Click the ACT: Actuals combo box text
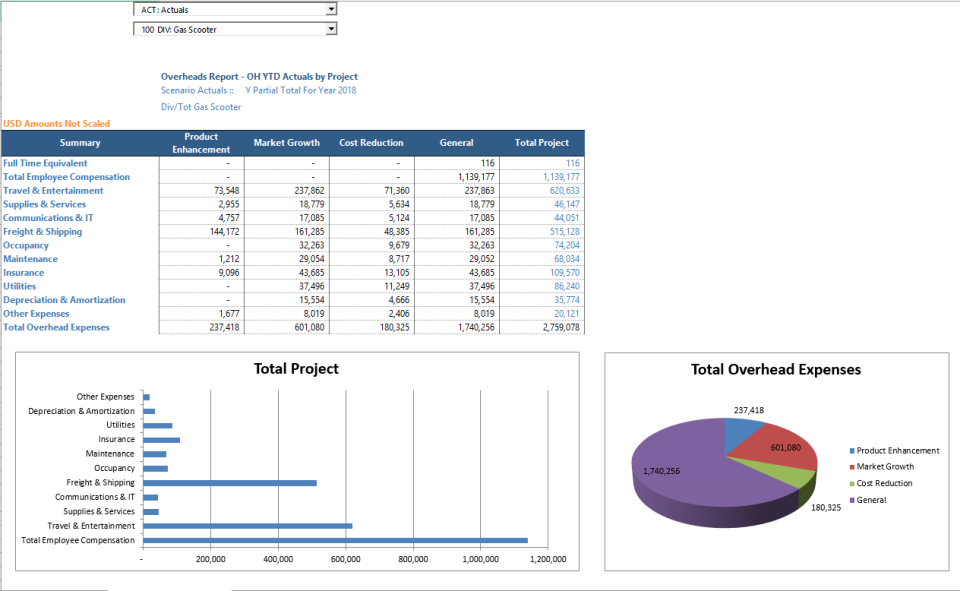Image resolution: width=960 pixels, height=591 pixels. point(165,10)
